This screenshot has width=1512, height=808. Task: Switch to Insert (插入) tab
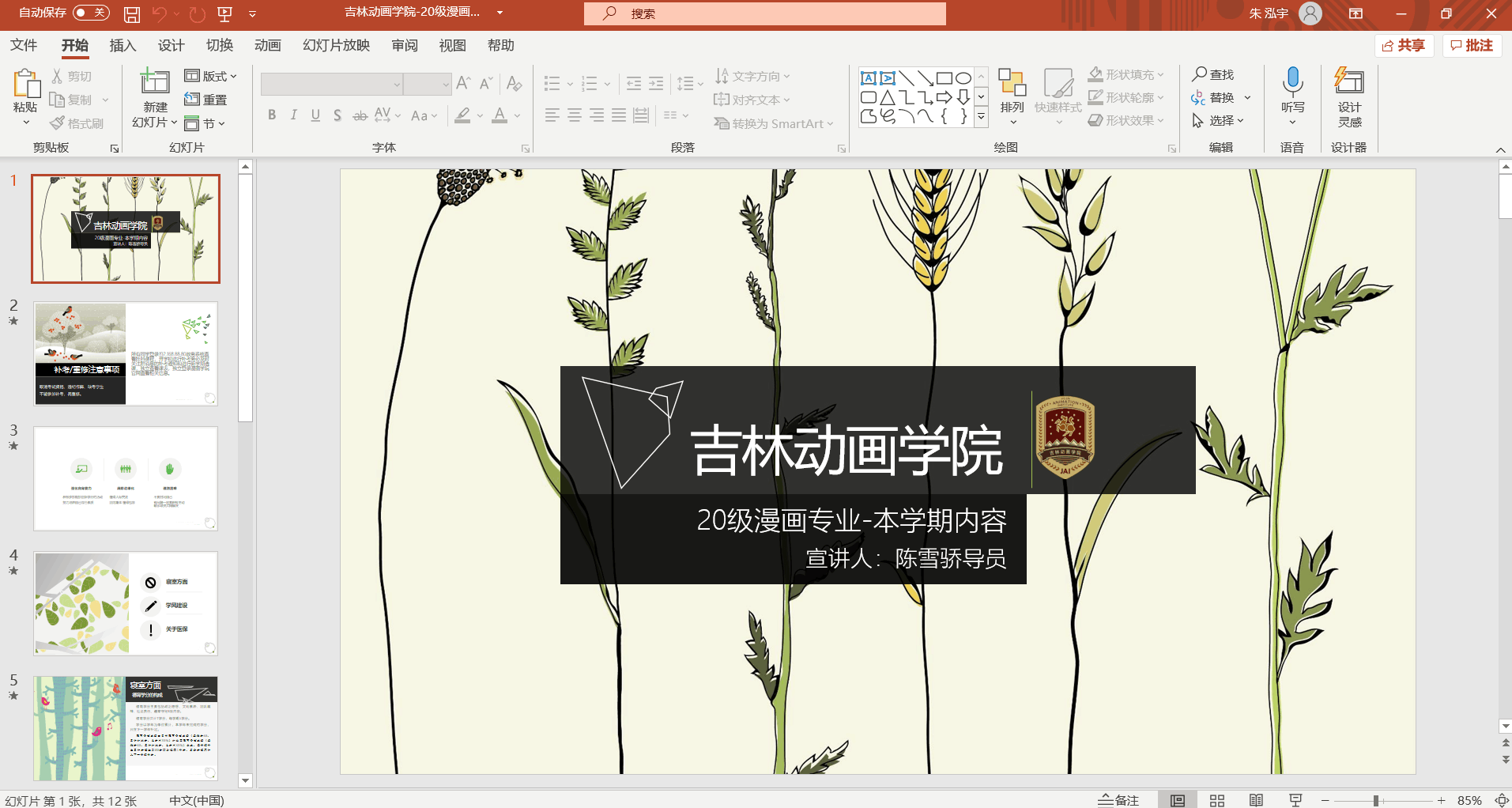tap(123, 45)
